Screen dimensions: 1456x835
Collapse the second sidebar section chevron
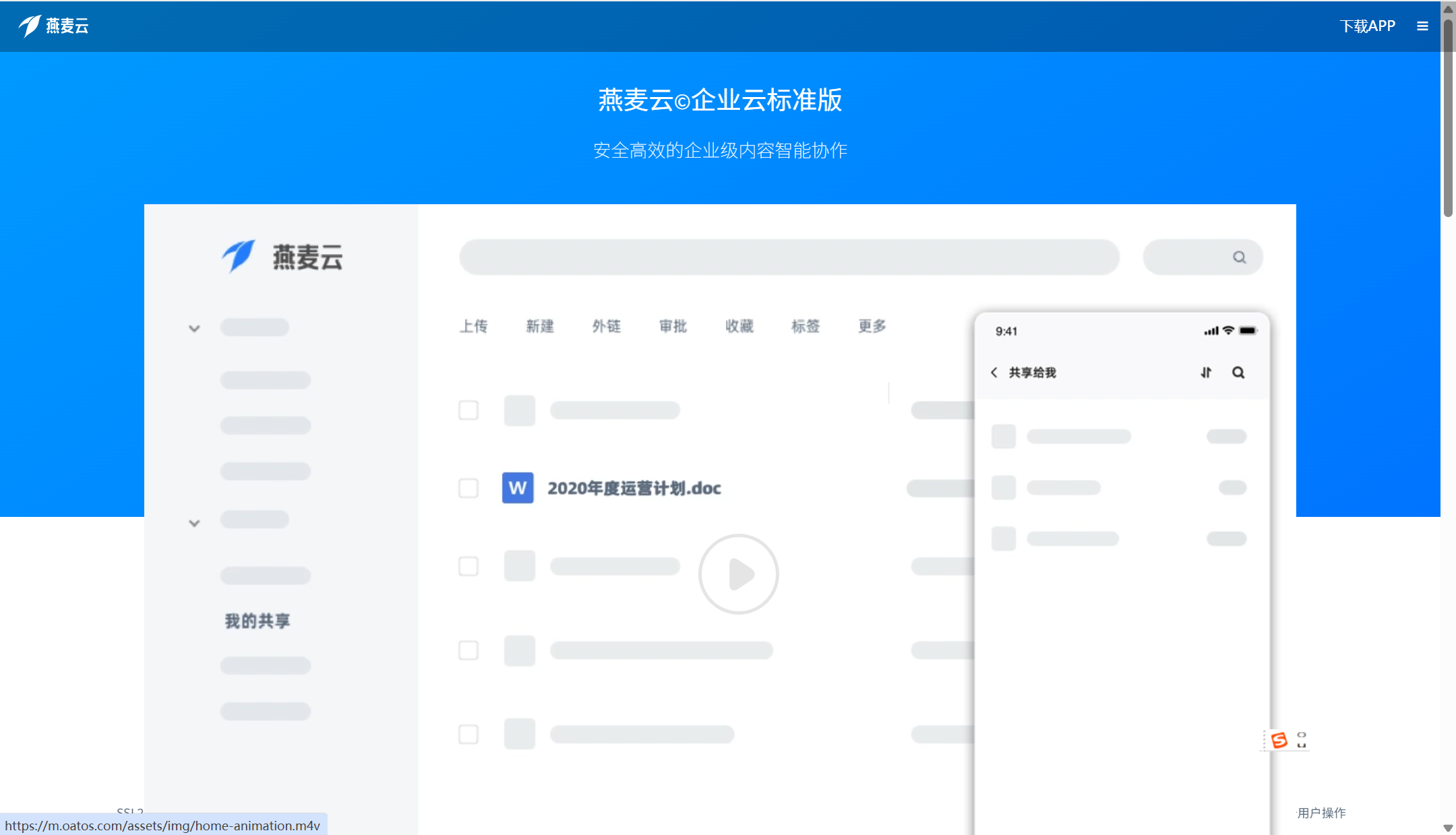coord(194,522)
